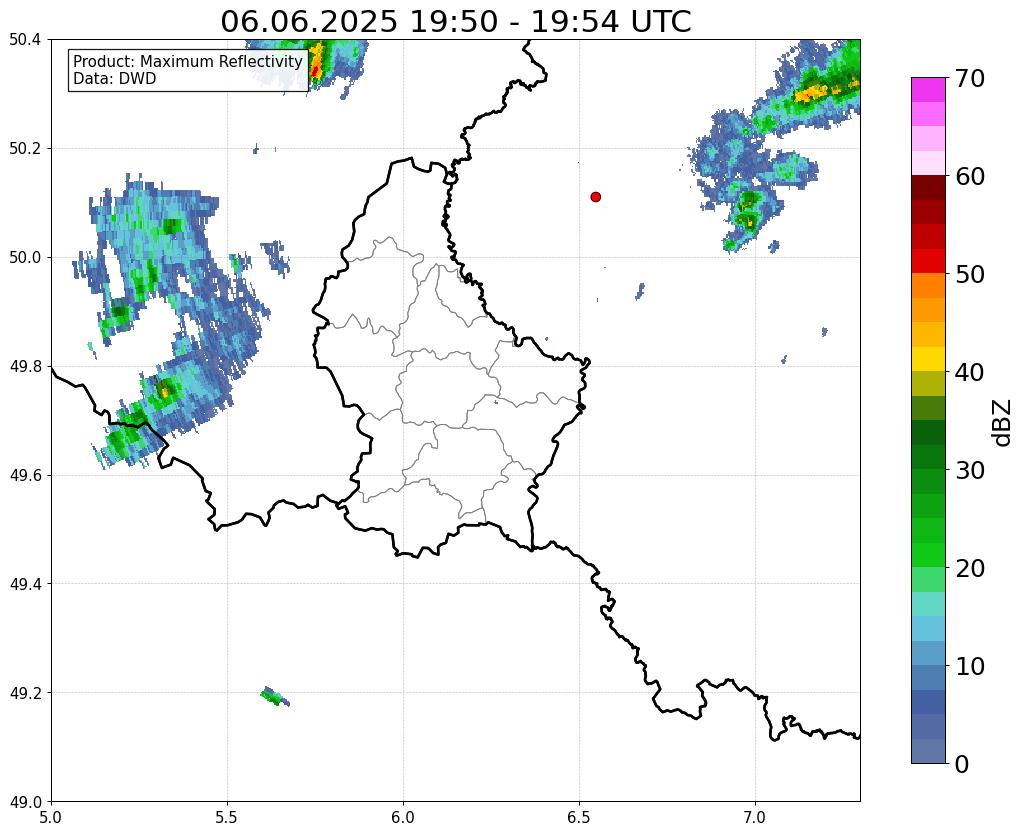This screenshot has height=834, width=1023.
Task: Click the colorbar tick label 20
Action: [970, 568]
